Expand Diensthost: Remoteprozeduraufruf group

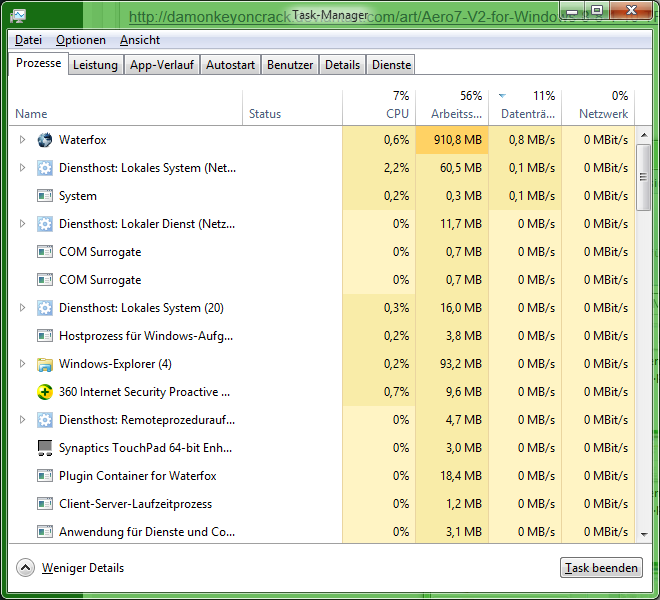point(22,420)
